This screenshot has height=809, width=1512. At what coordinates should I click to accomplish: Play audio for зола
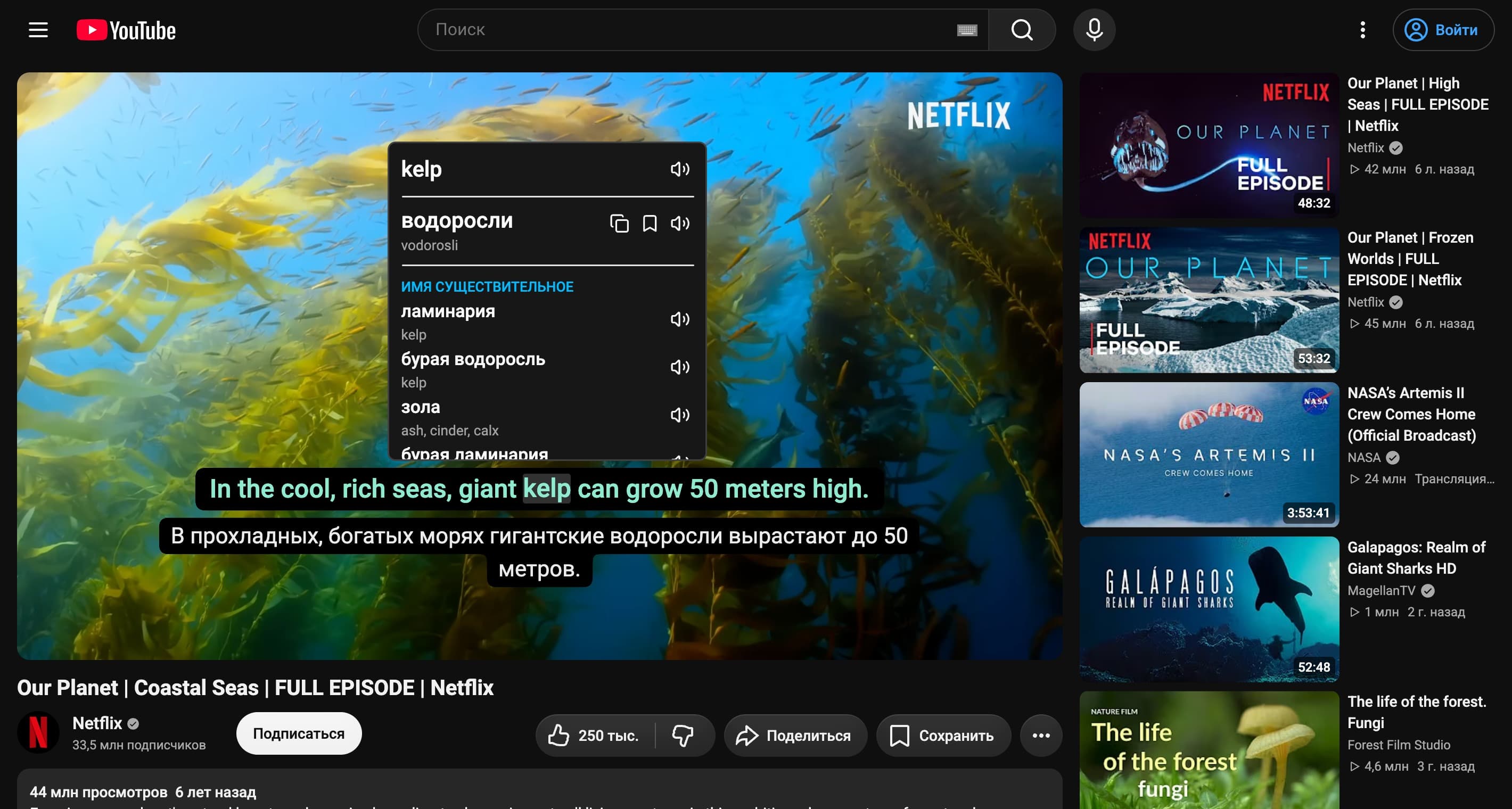(680, 415)
